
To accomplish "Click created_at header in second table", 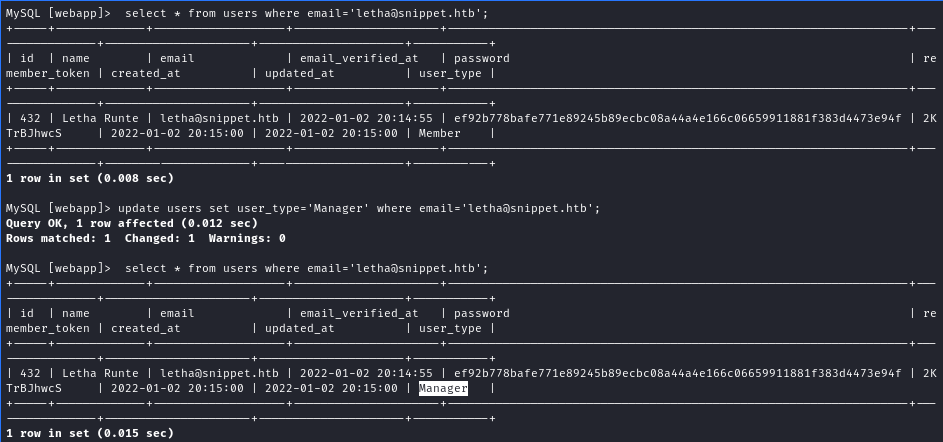I will pyautogui.click(x=146, y=328).
